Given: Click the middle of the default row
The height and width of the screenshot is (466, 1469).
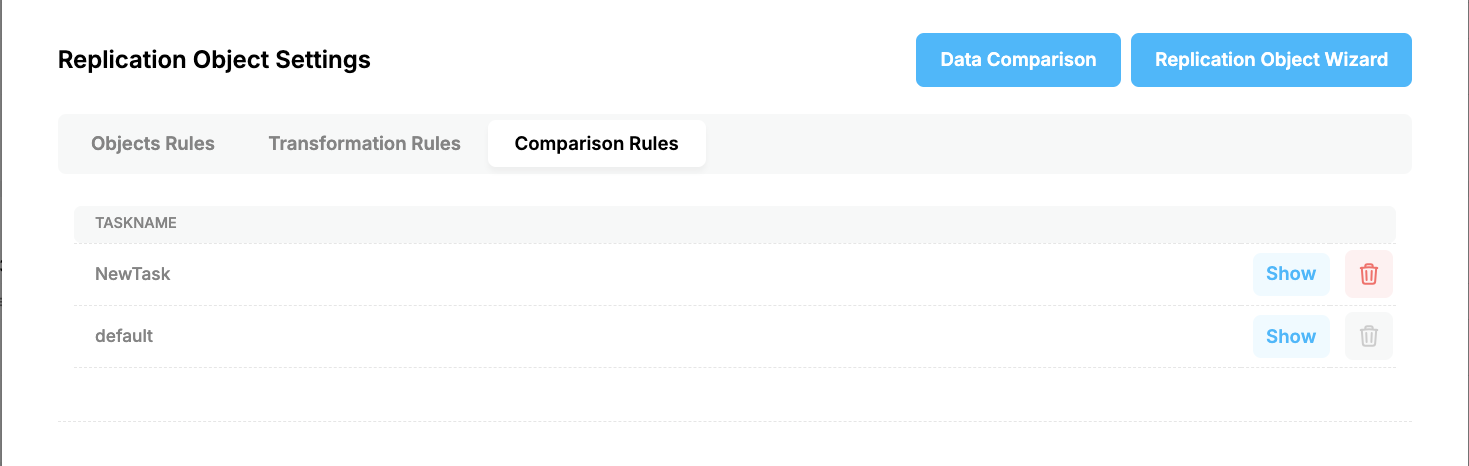Looking at the screenshot, I should [x=734, y=336].
